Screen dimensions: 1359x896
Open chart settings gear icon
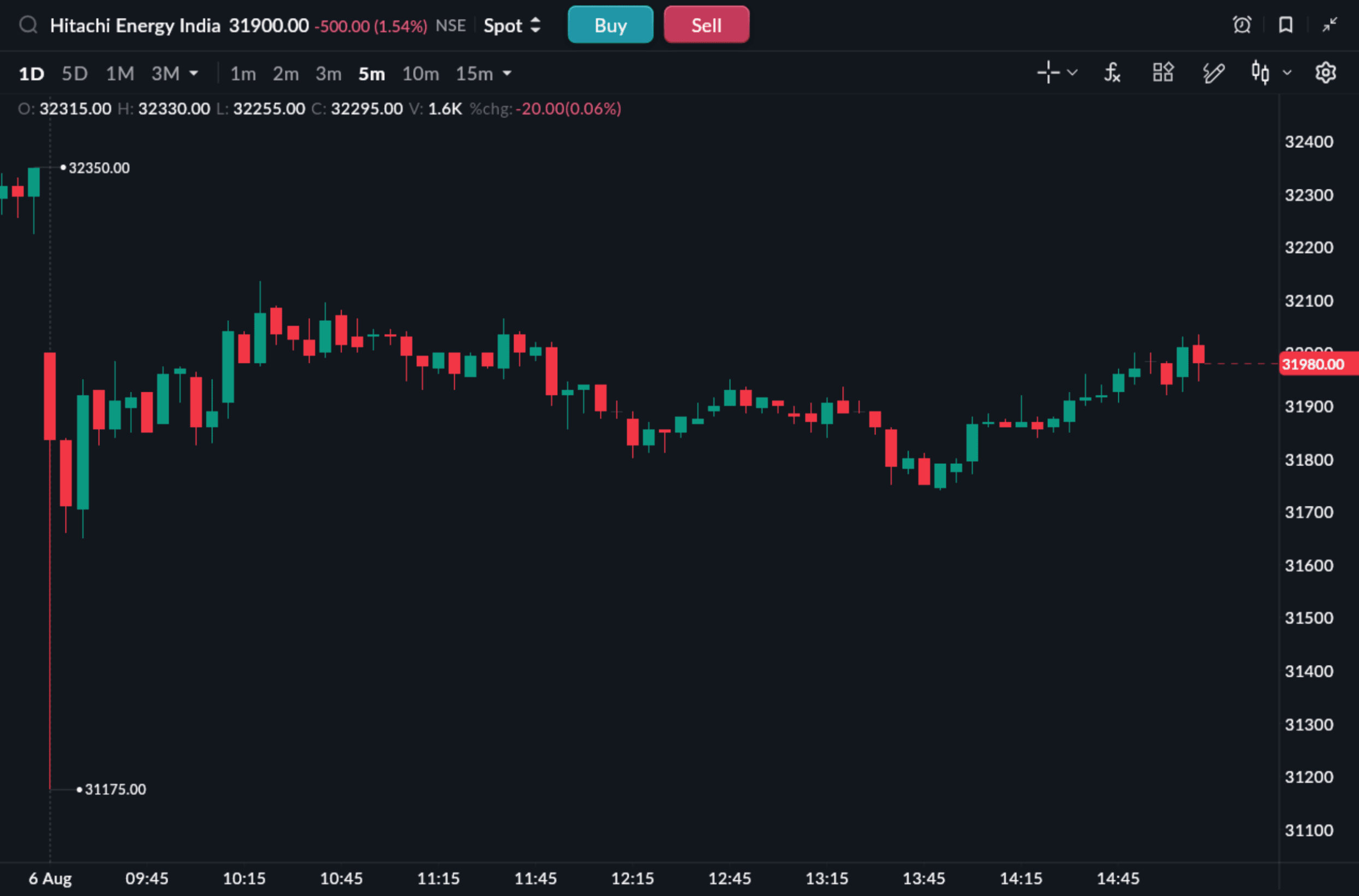[1325, 73]
